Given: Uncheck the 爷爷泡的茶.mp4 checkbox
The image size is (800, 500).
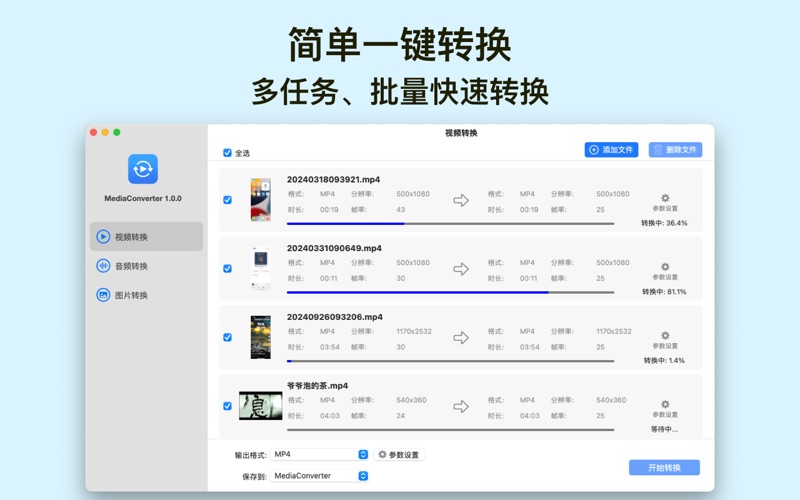Looking at the screenshot, I should pyautogui.click(x=228, y=406).
